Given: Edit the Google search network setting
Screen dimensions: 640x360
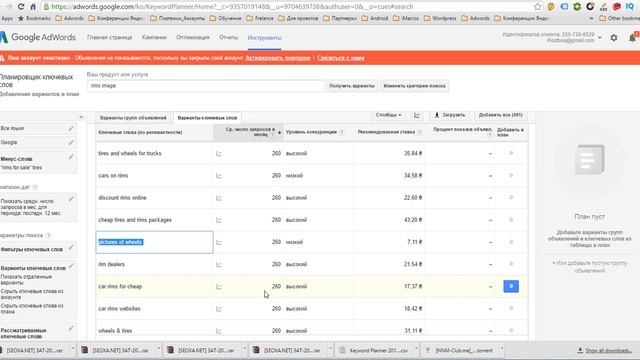Looking at the screenshot, I should [x=71, y=142].
